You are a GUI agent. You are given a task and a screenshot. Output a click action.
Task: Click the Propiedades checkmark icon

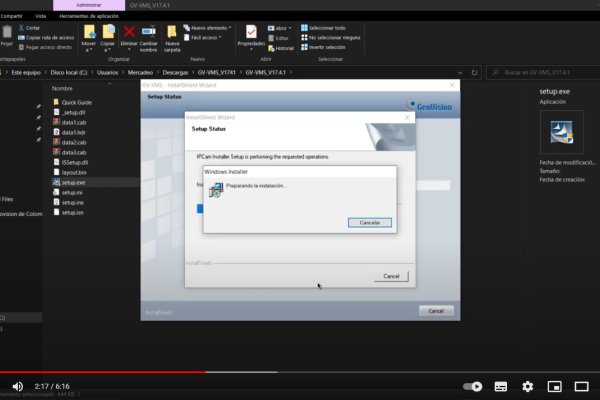pyautogui.click(x=251, y=32)
